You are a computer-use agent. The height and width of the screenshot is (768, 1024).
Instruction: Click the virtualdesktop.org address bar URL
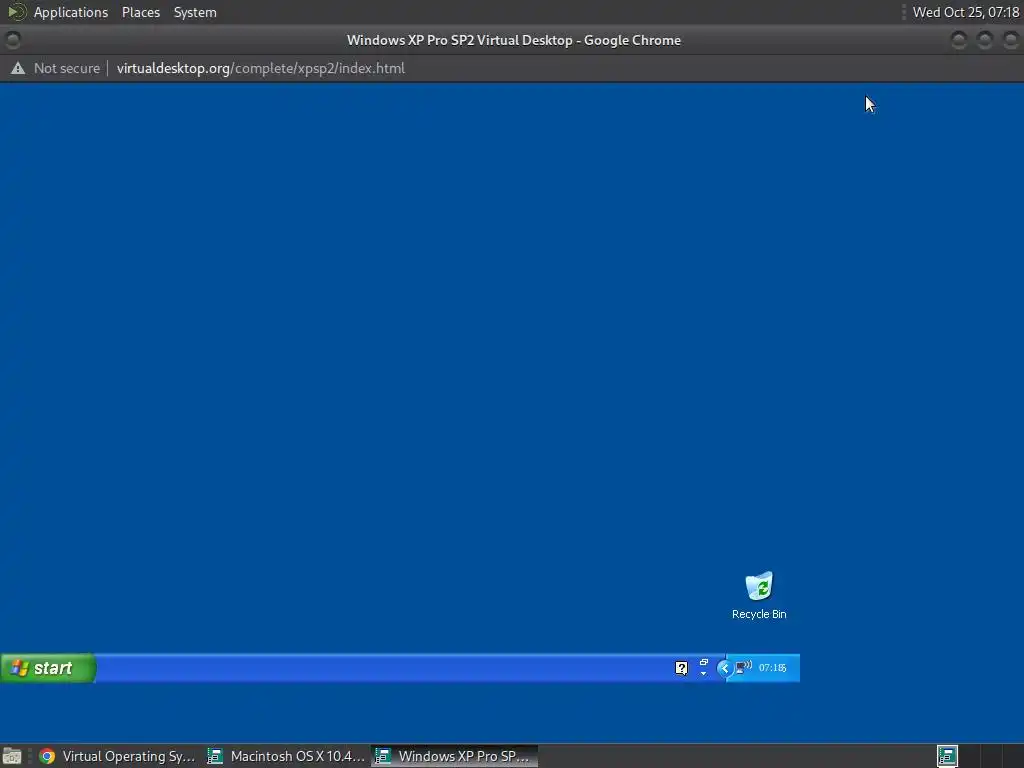(261, 68)
